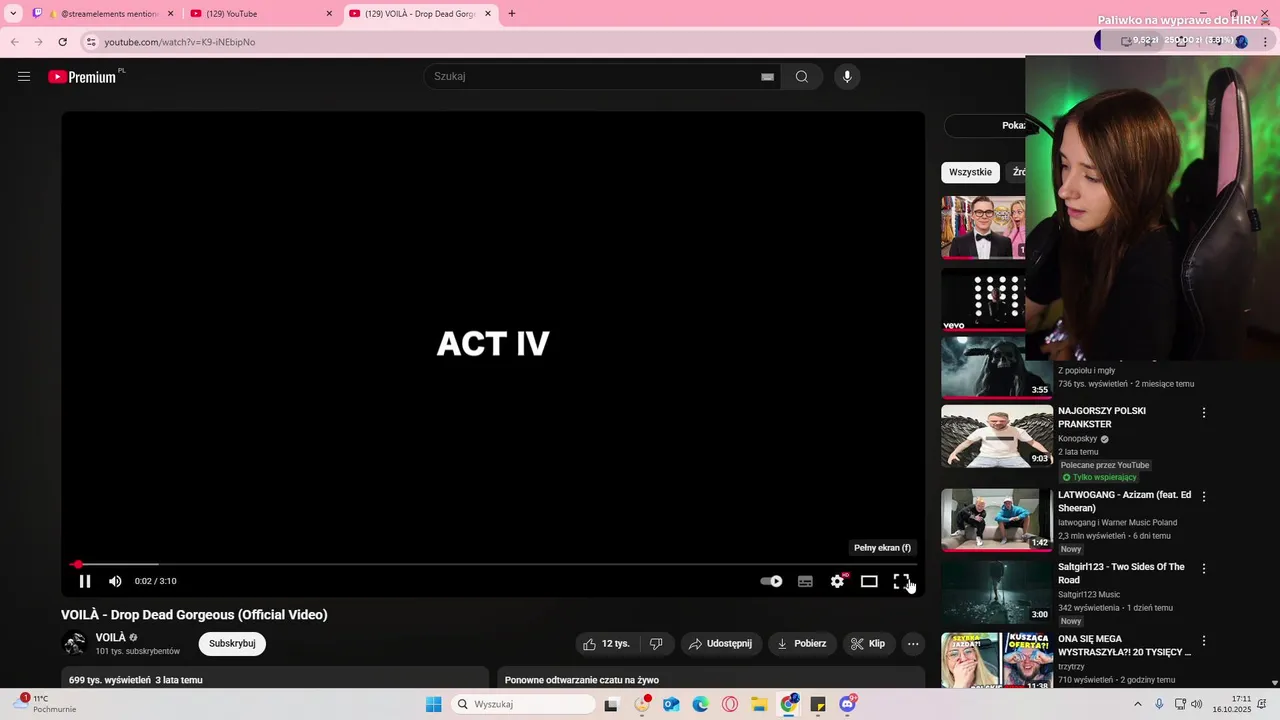This screenshot has width=1280, height=720.
Task: Dislike the video
Action: point(656,644)
